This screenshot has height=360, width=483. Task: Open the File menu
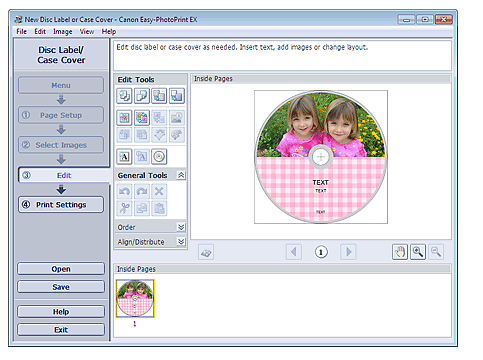coord(22,31)
